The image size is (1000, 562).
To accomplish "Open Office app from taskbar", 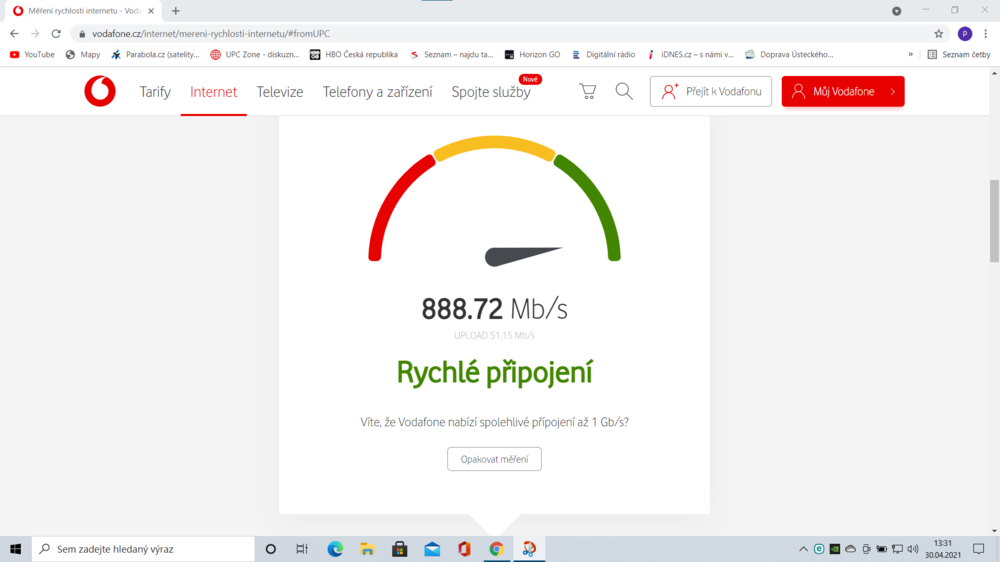I will tap(464, 549).
